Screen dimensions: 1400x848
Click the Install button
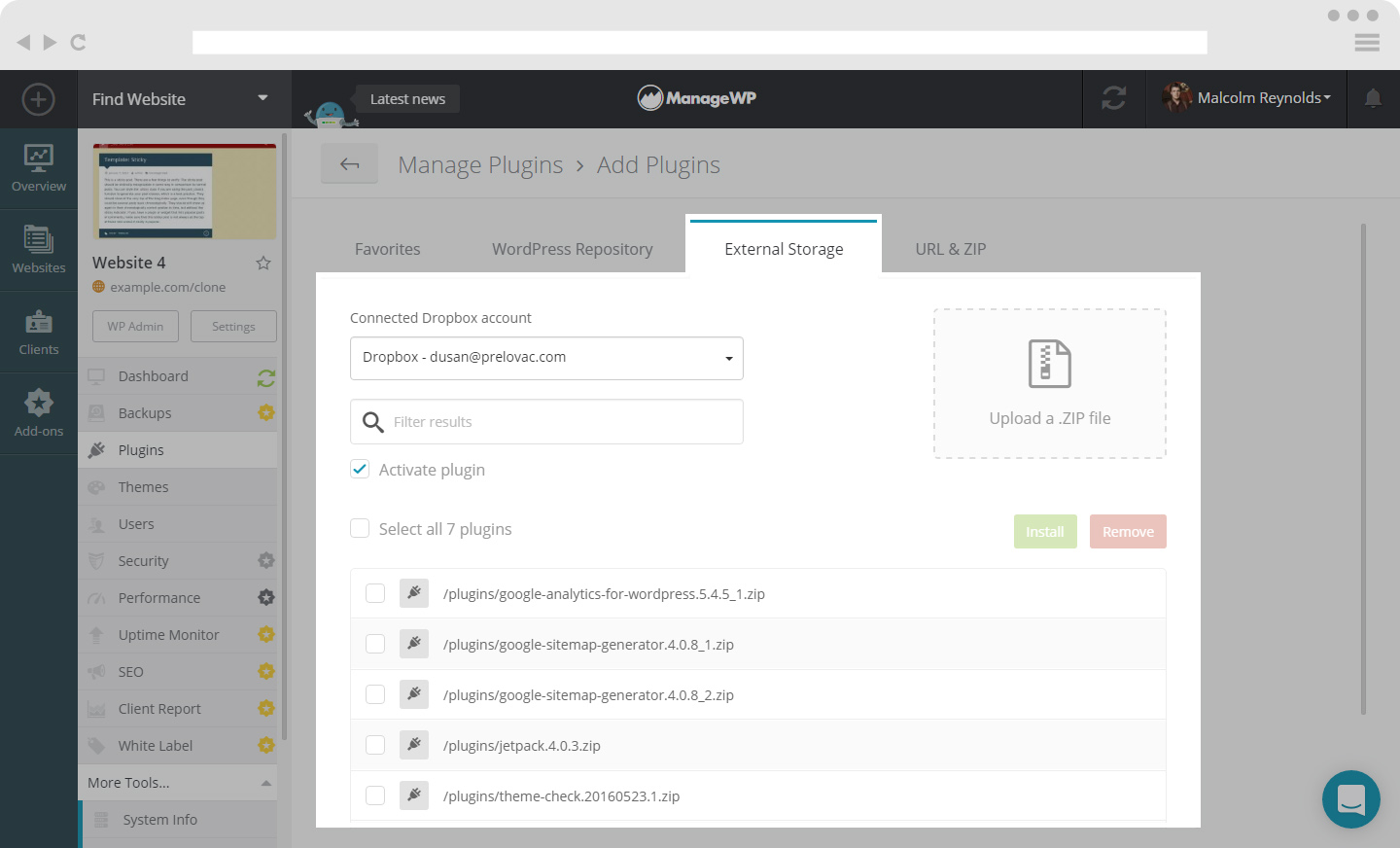[x=1045, y=532]
